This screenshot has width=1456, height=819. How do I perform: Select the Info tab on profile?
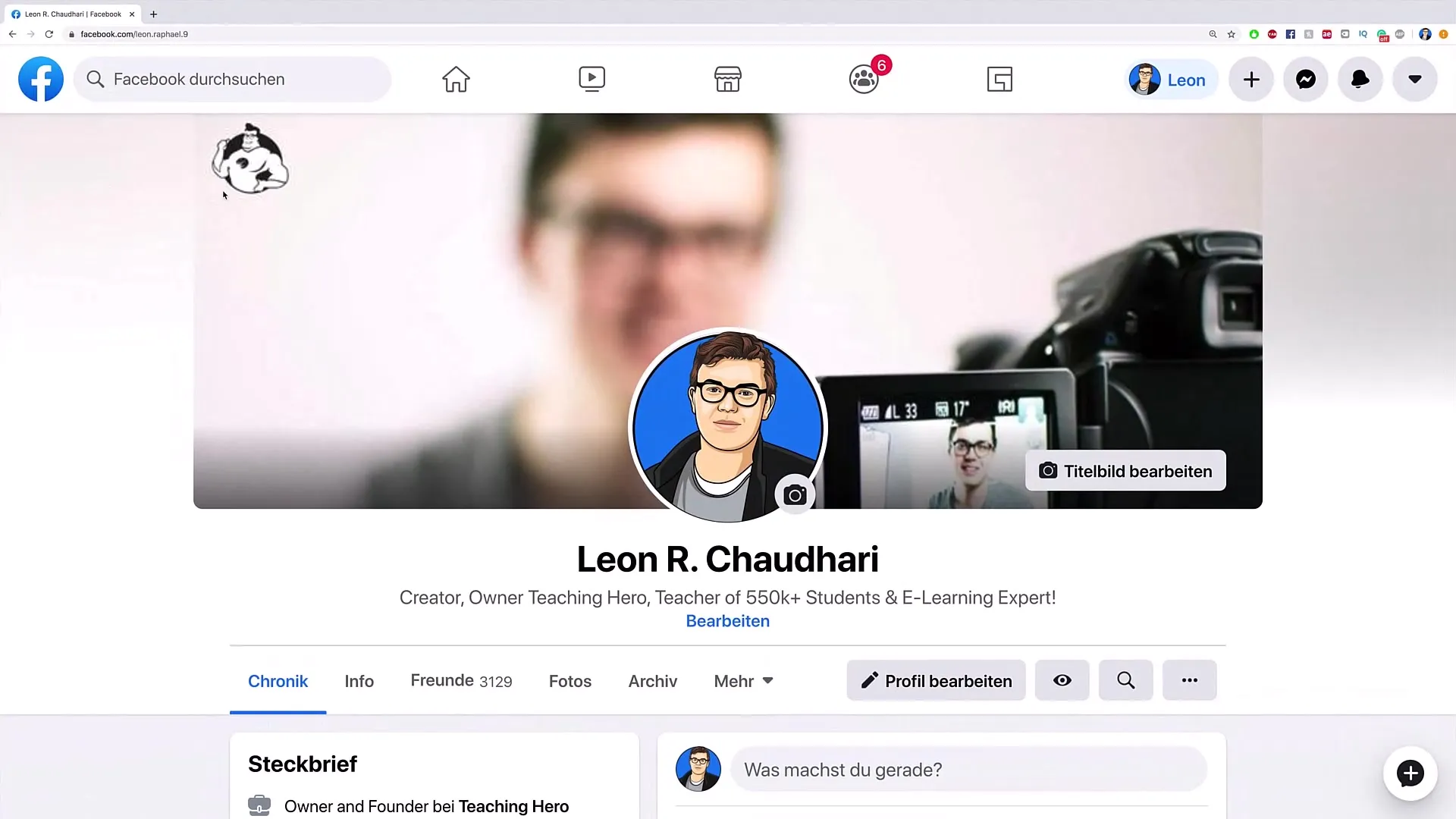[359, 681]
